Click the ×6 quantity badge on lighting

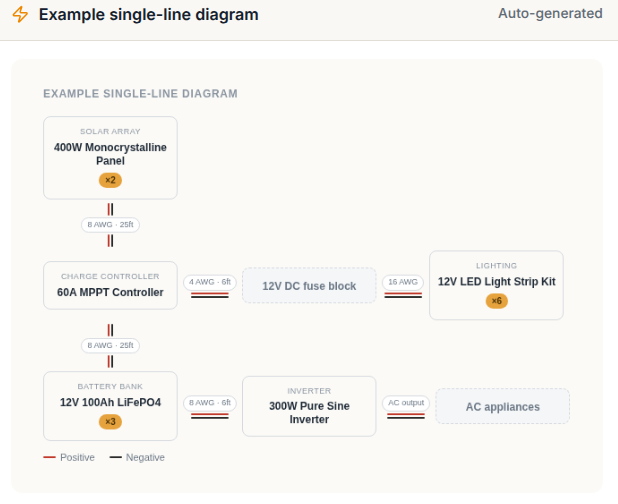[x=497, y=301]
